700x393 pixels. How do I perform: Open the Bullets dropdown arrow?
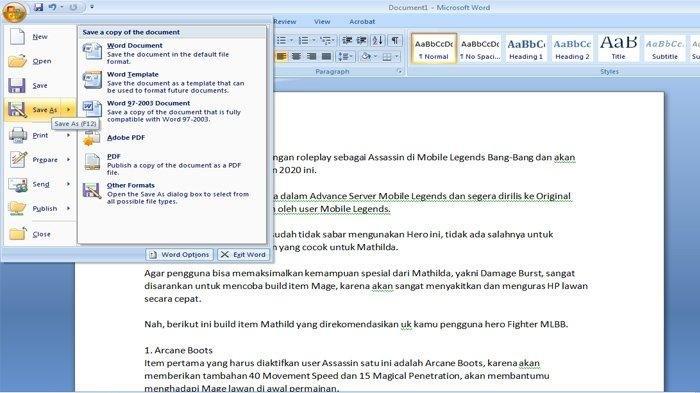click(x=292, y=41)
